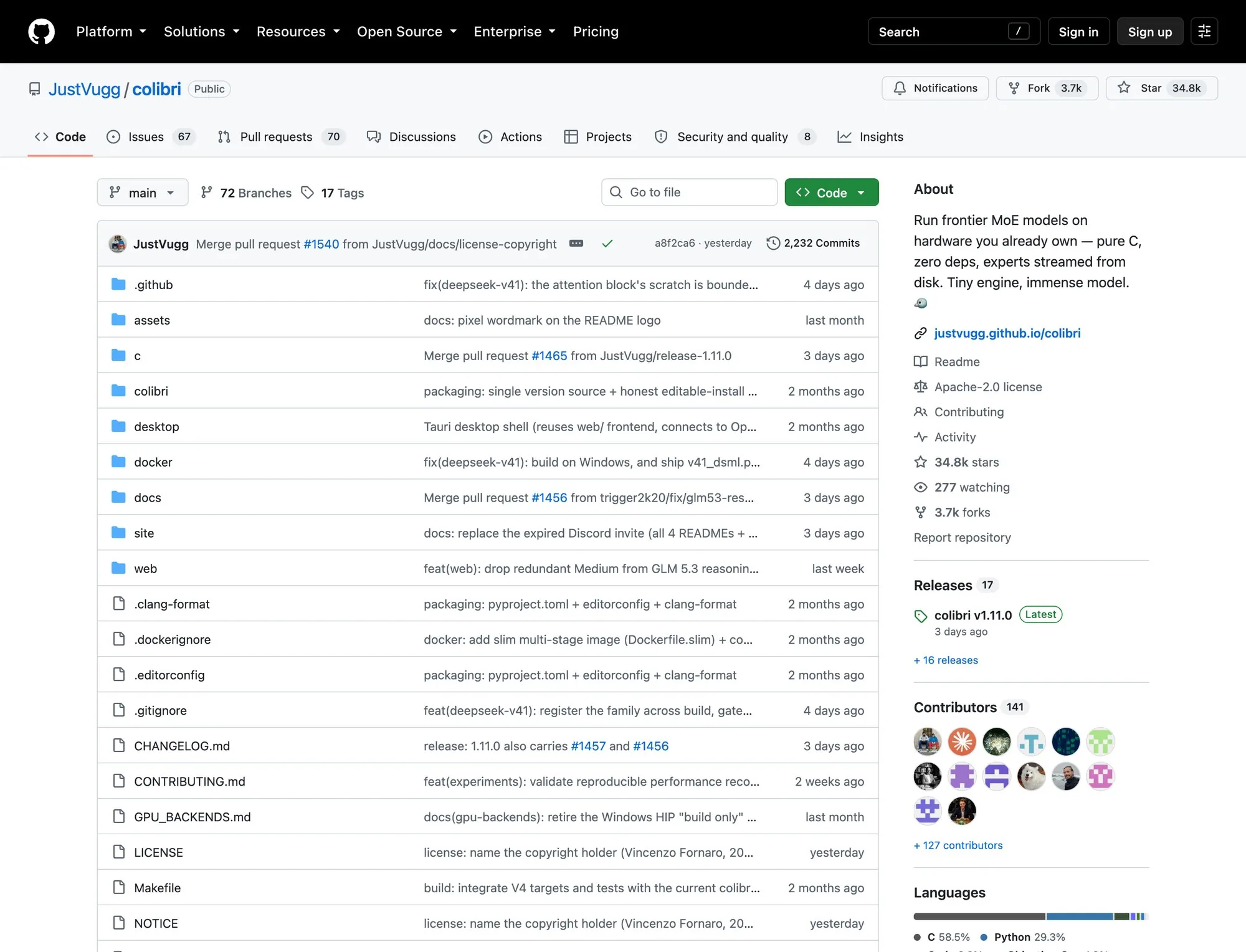This screenshot has width=1246, height=952.
Task: Click the Fork icon button
Action: pos(1047,88)
